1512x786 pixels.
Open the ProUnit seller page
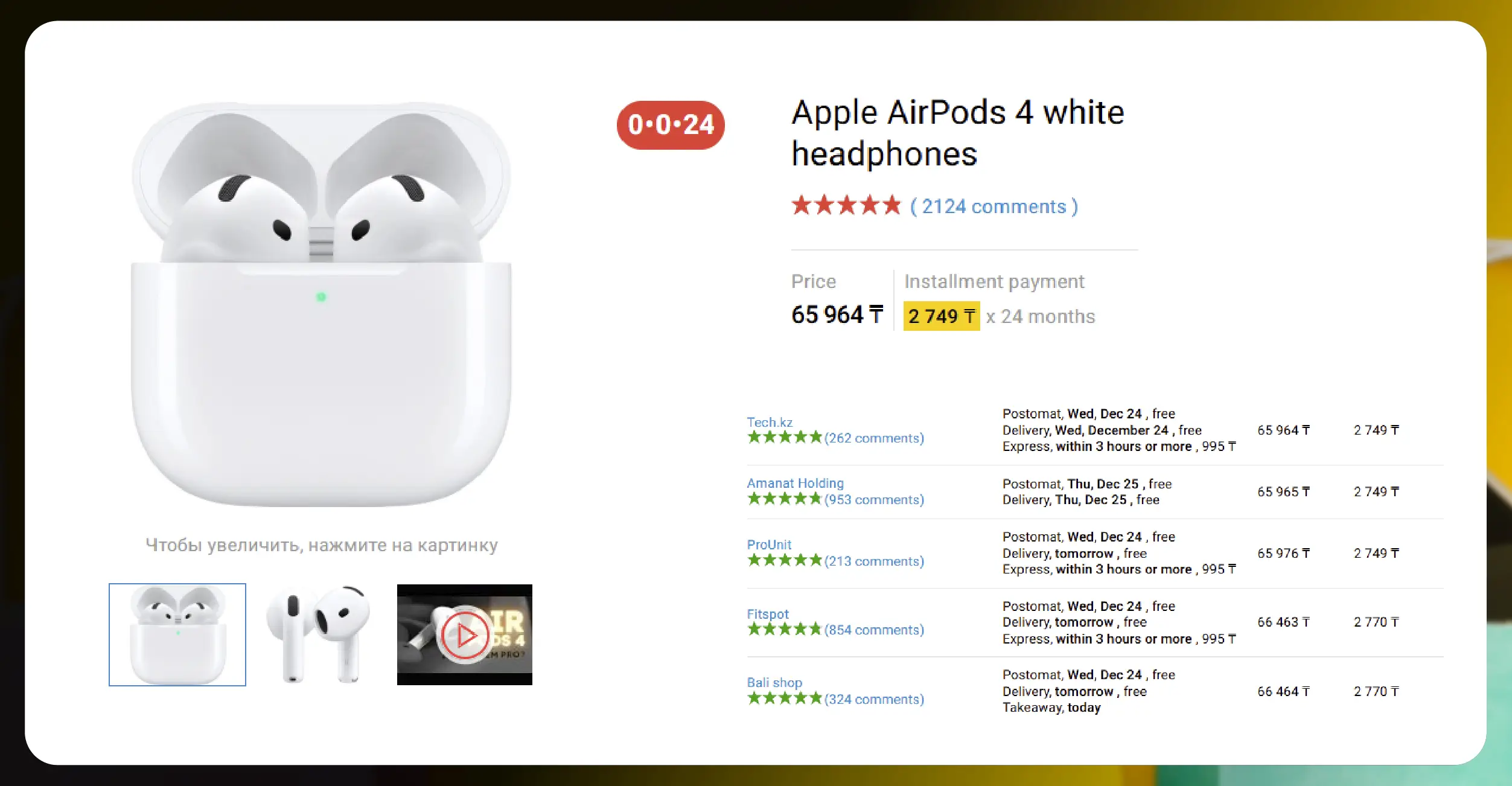[768, 545]
